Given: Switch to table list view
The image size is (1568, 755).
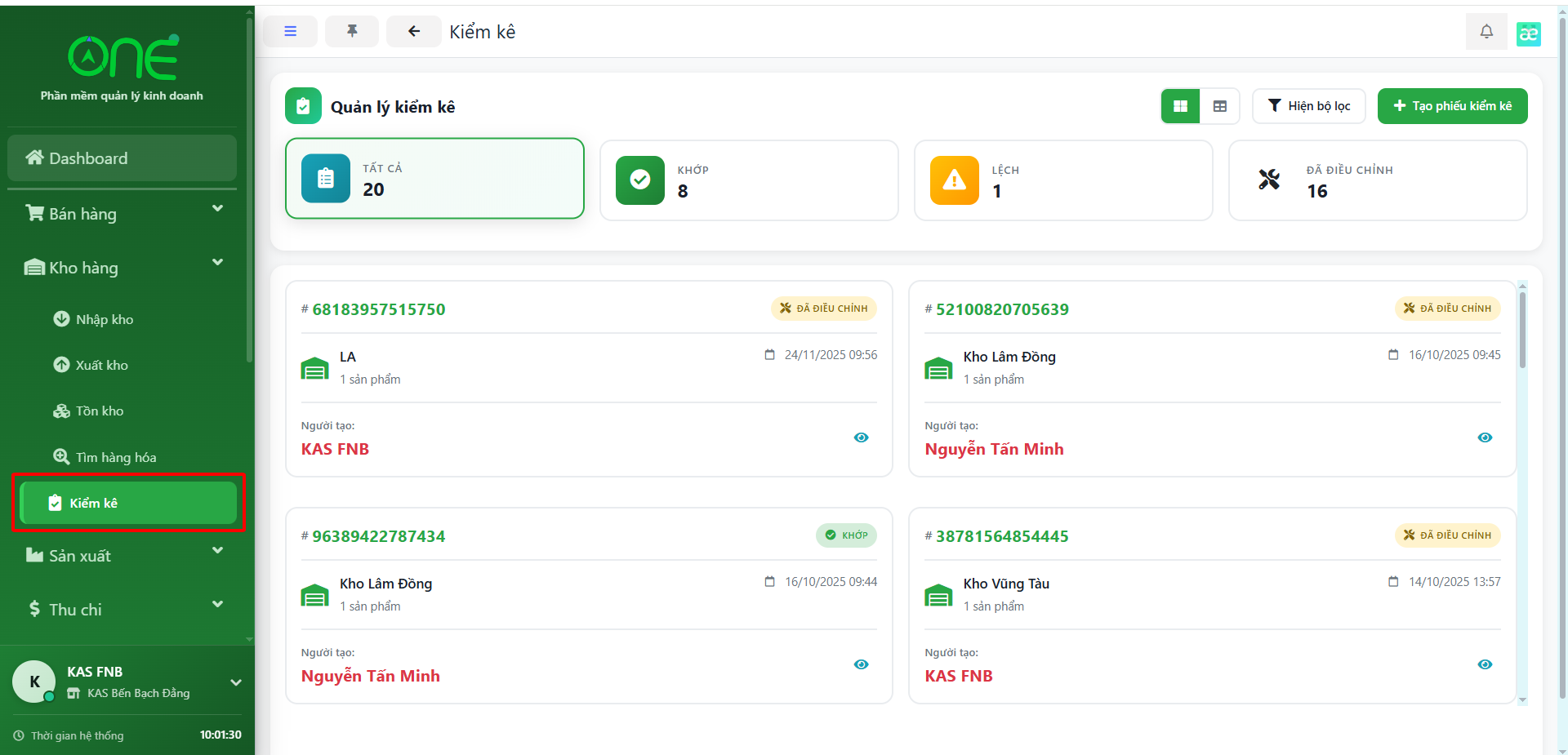Looking at the screenshot, I should [x=1220, y=106].
